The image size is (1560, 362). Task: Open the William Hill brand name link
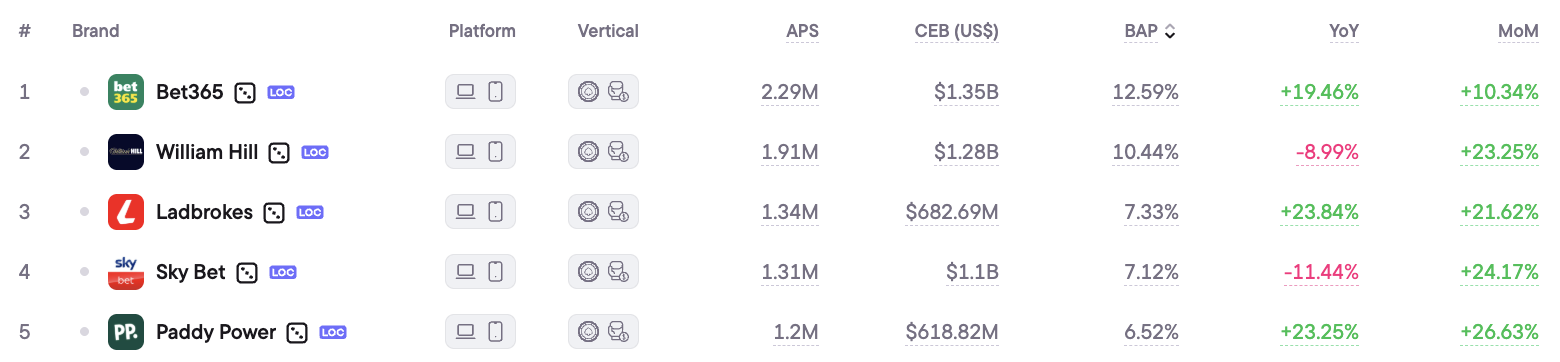click(207, 152)
